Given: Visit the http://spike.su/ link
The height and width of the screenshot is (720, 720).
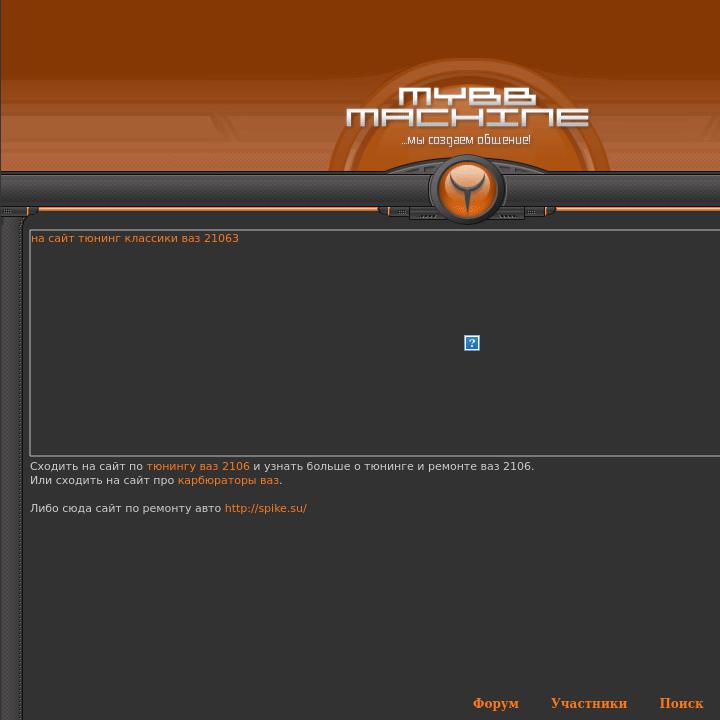Looking at the screenshot, I should pyautogui.click(x=265, y=508).
